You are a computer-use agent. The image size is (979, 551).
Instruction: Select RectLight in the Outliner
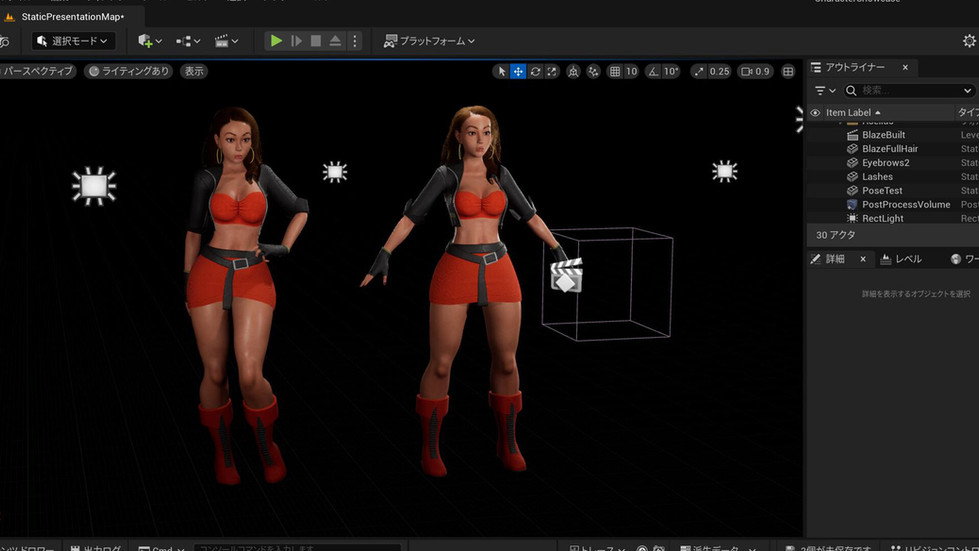[882, 218]
